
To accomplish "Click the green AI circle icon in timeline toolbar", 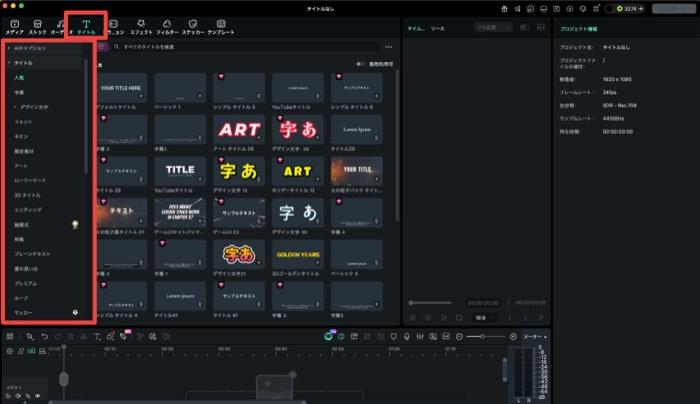I will pos(328,336).
